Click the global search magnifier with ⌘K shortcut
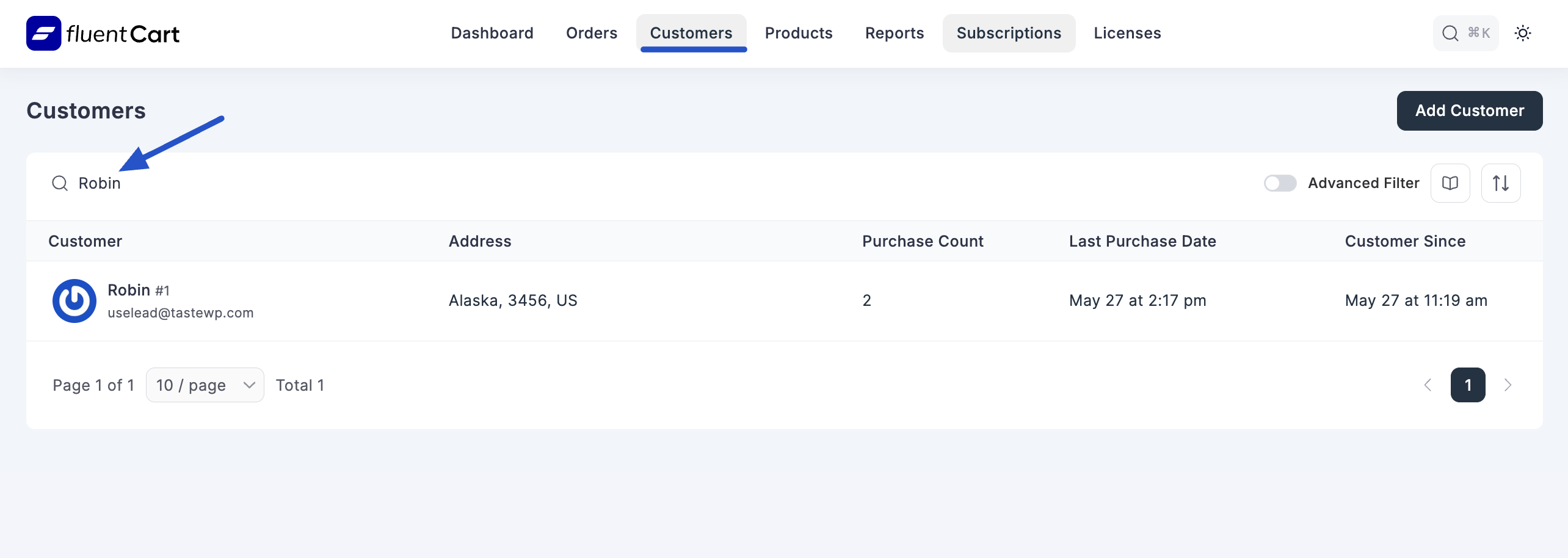1568x558 pixels. 1465,33
